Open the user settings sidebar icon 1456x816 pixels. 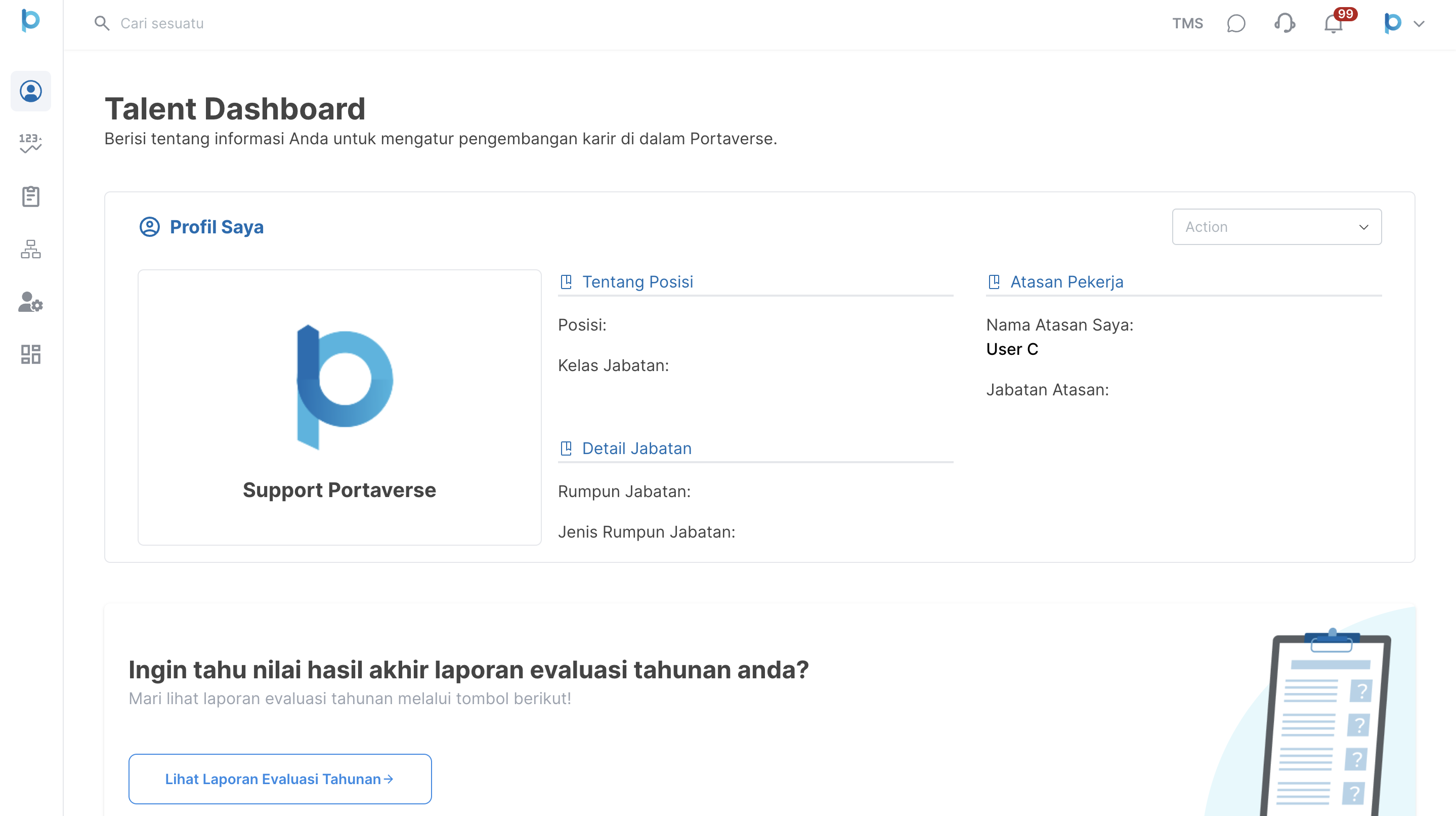[30, 302]
